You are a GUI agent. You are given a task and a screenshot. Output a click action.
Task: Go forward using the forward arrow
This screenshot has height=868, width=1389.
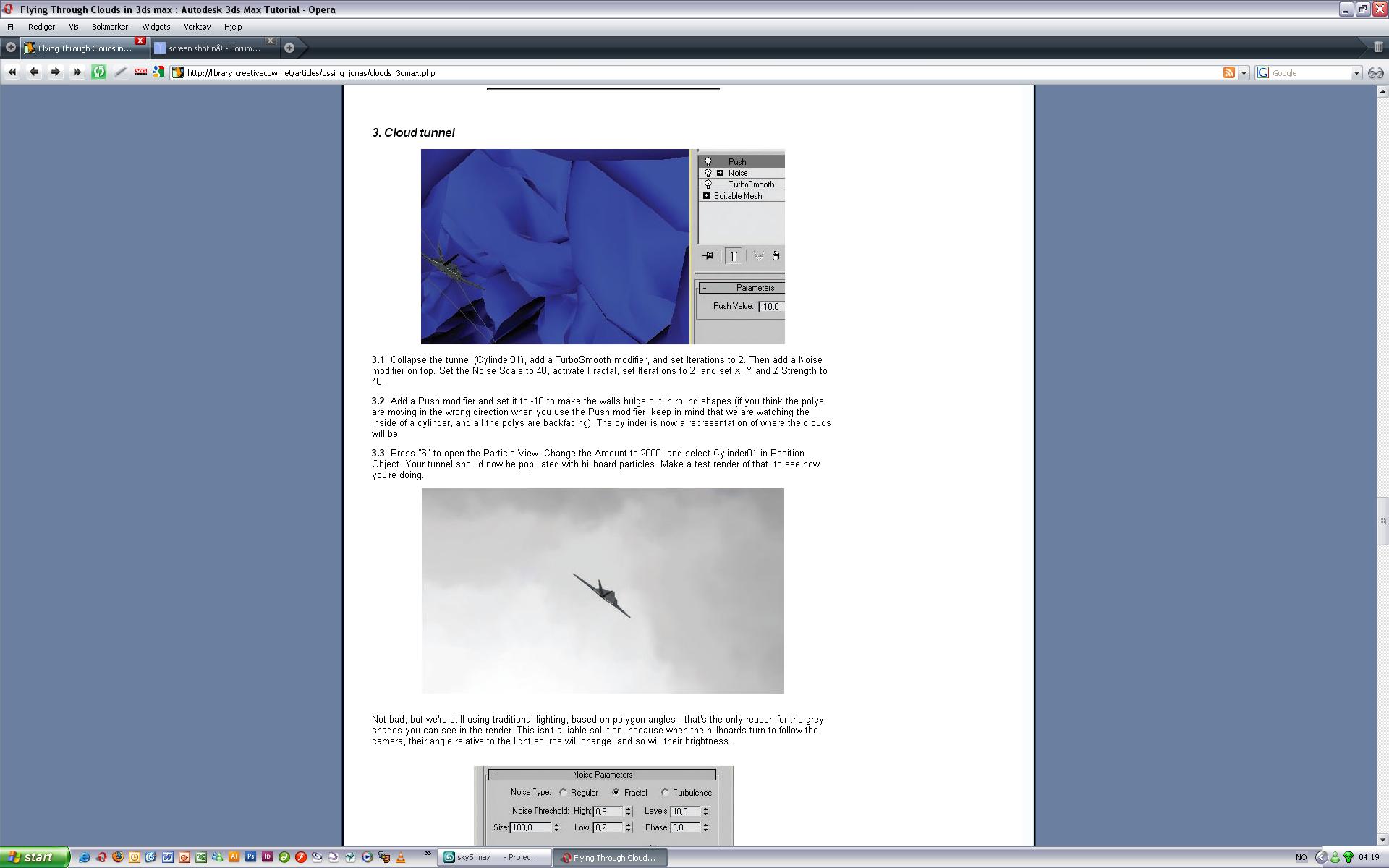coord(55,72)
